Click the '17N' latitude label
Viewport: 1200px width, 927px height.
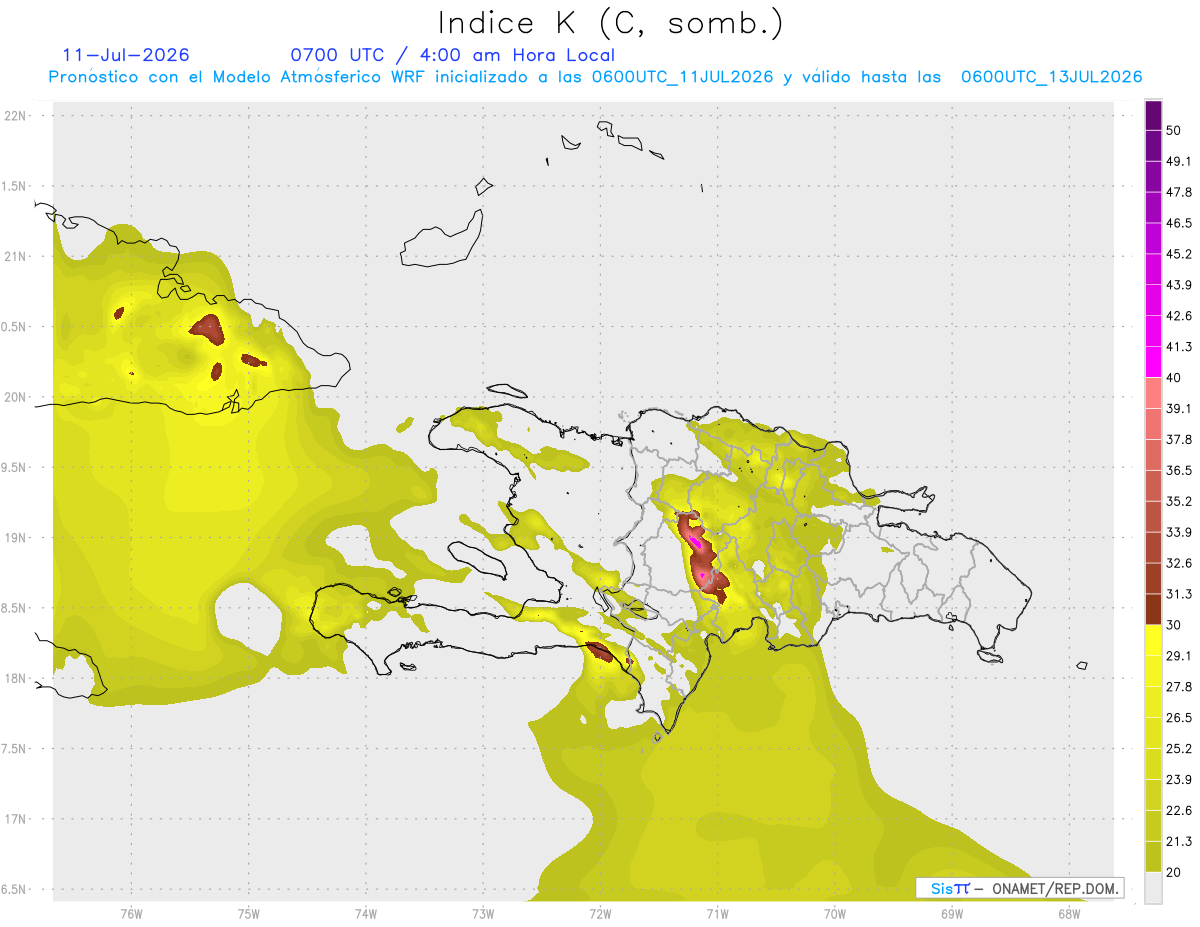tap(17, 820)
